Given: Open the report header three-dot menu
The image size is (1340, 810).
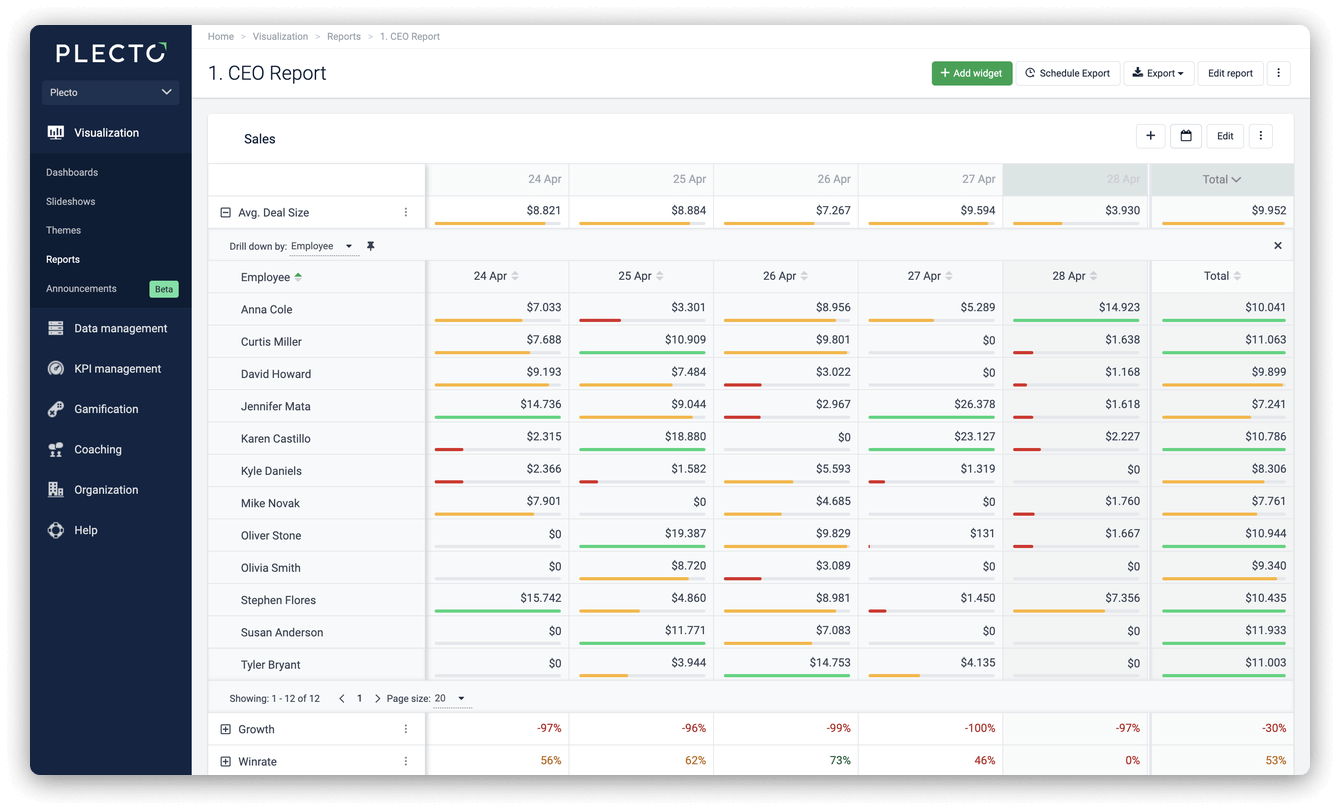Looking at the screenshot, I should click(1278, 73).
